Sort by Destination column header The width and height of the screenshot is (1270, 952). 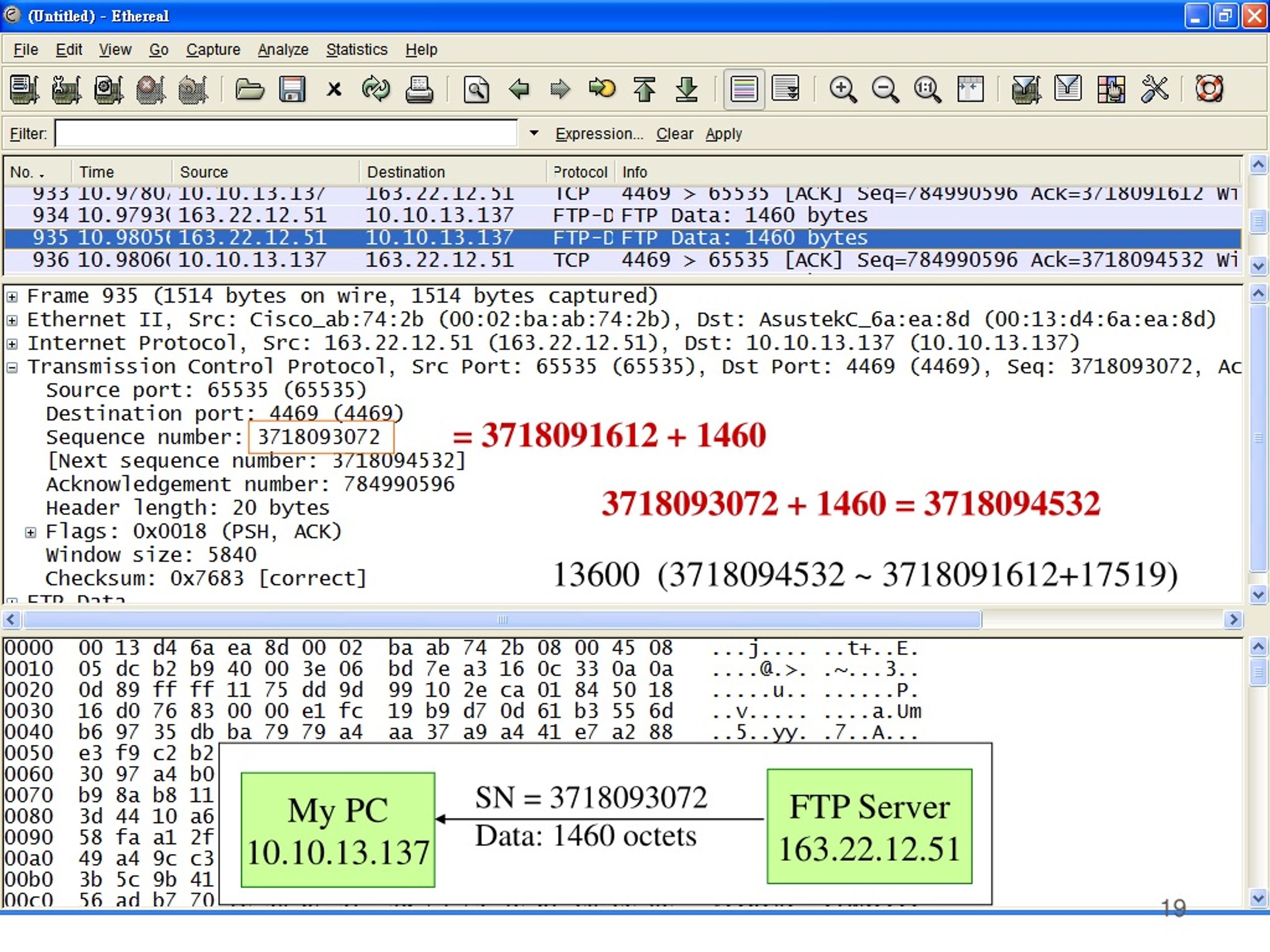(453, 172)
